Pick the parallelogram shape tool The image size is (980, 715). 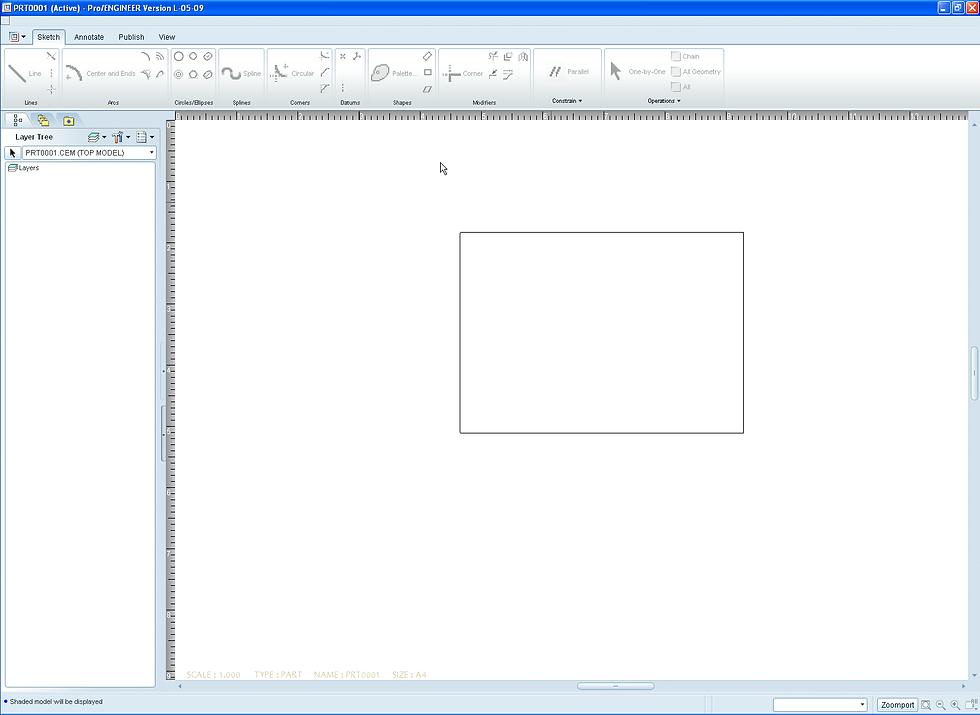tap(428, 89)
